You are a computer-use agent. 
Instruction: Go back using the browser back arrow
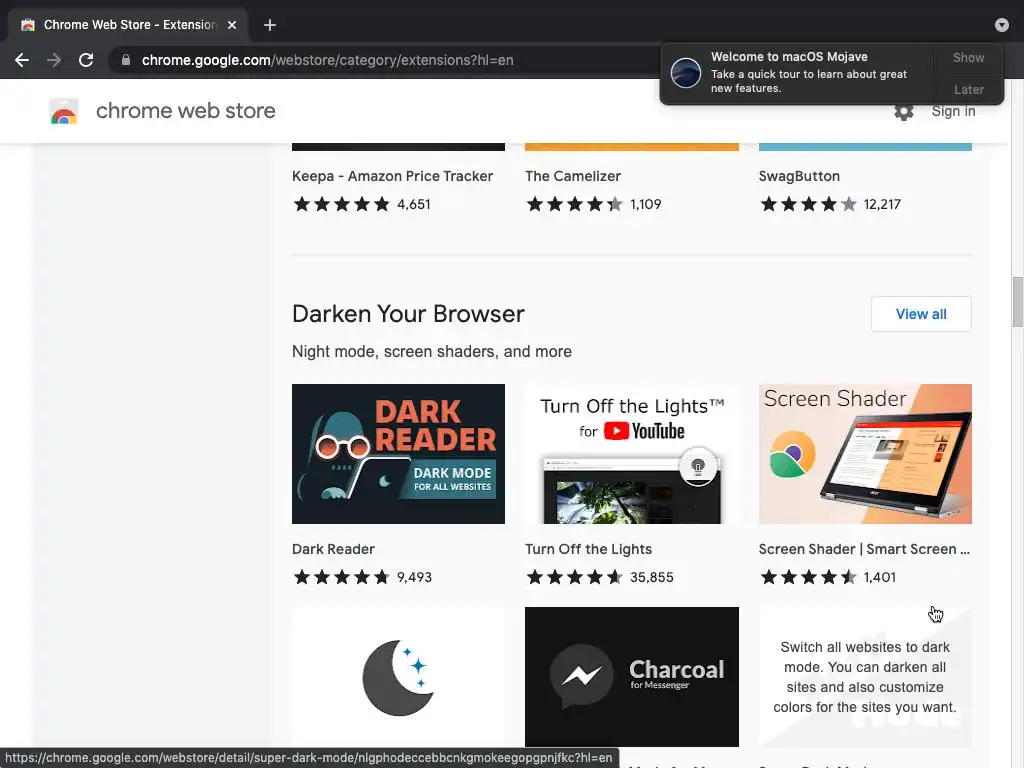coord(22,60)
